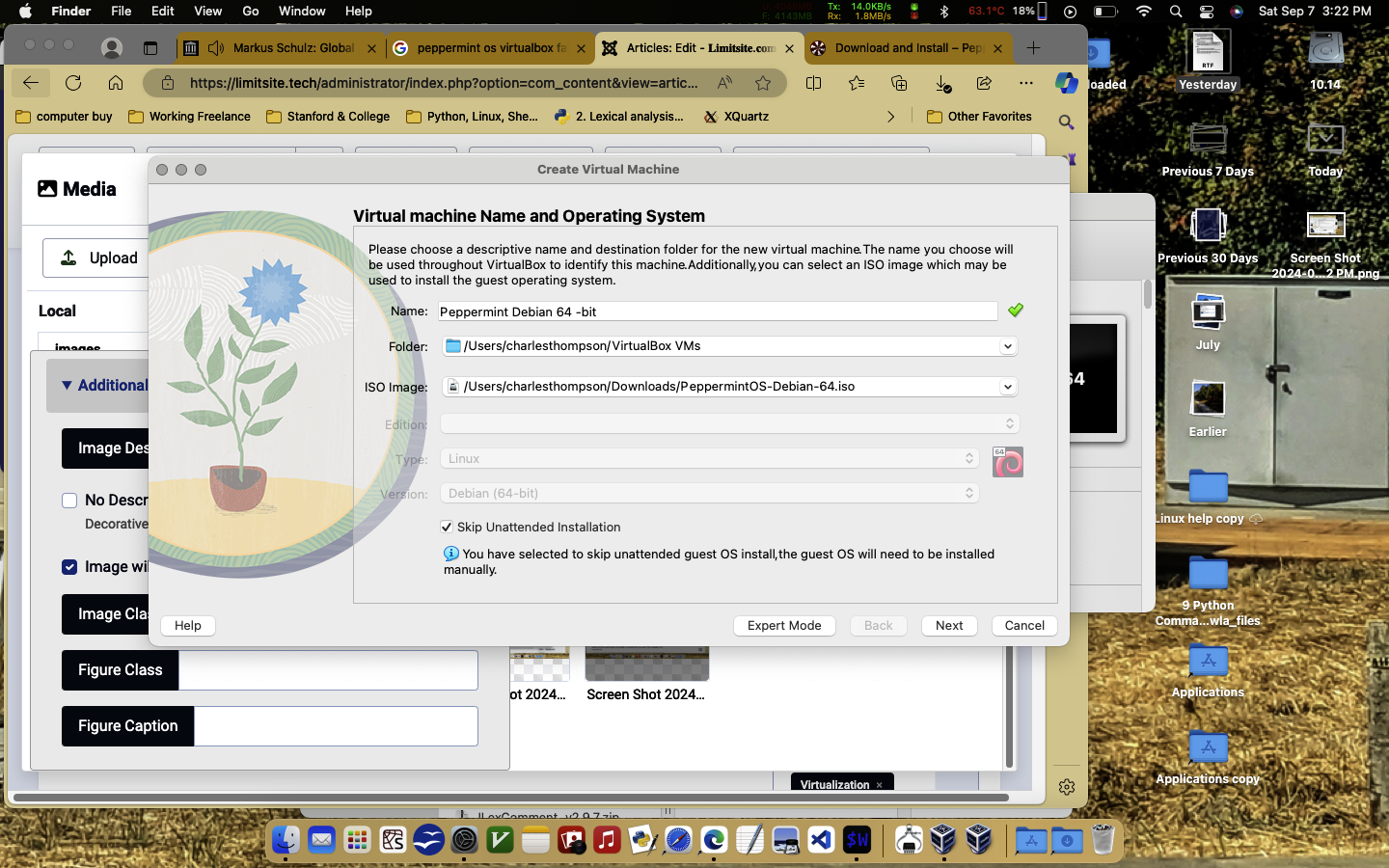This screenshot has width=1389, height=868.
Task: Uncheck Skip Unattended Installation checkbox
Action: pyautogui.click(x=447, y=527)
